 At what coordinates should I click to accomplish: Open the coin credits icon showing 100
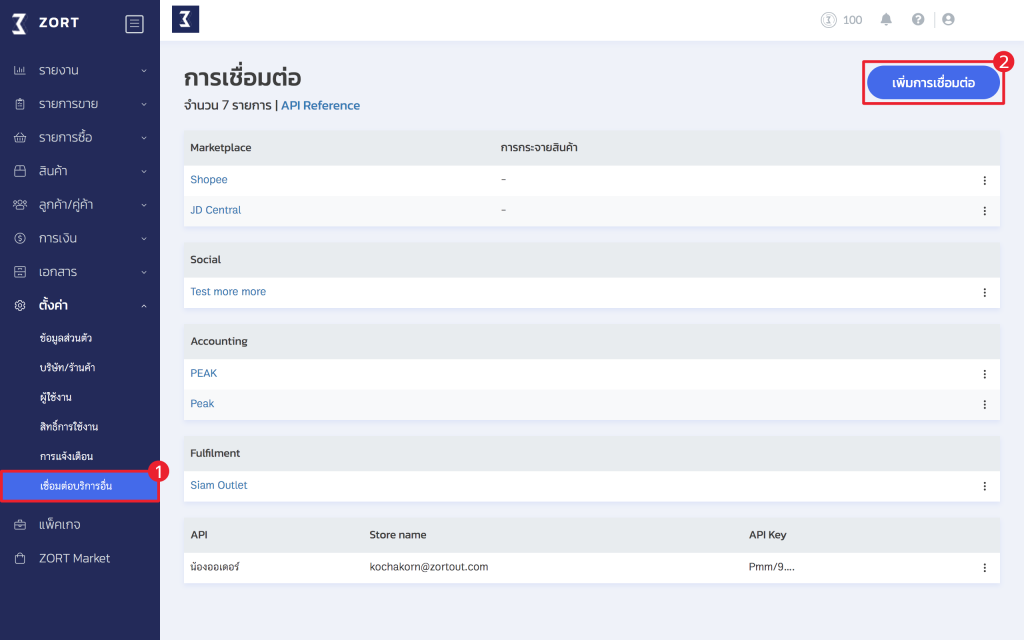[x=829, y=20]
